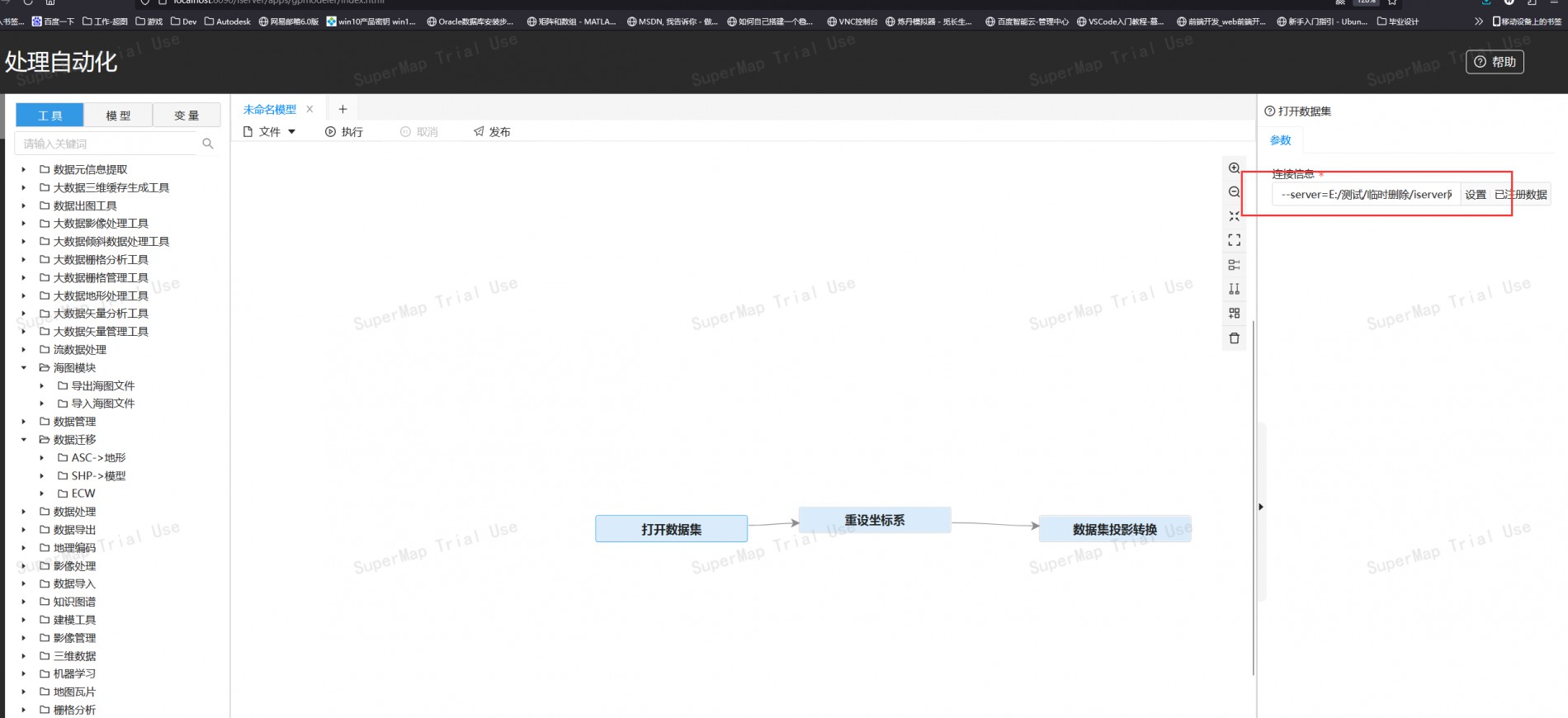Click help icon beside 打开数据集 title
Image resolution: width=1568 pixels, height=718 pixels.
[x=1269, y=111]
